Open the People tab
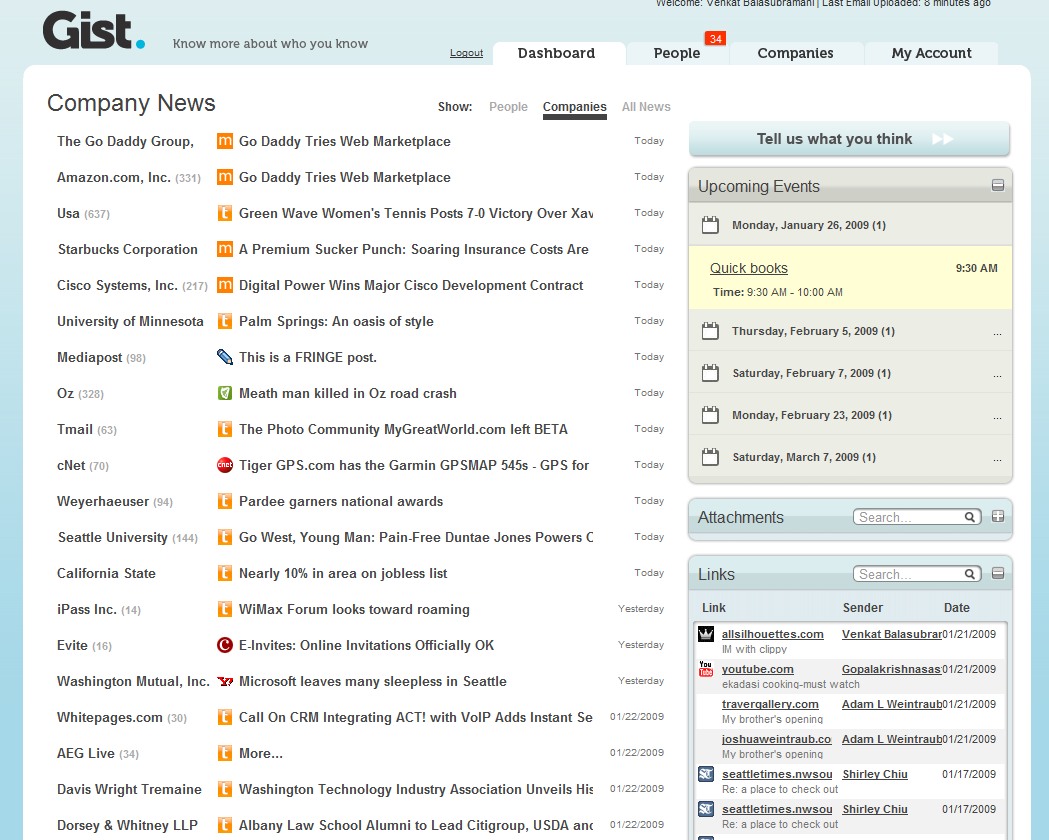The image size is (1049, 840). (677, 54)
